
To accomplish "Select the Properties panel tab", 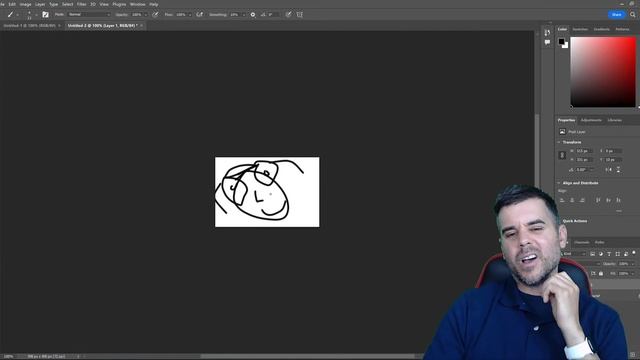I will (567, 120).
